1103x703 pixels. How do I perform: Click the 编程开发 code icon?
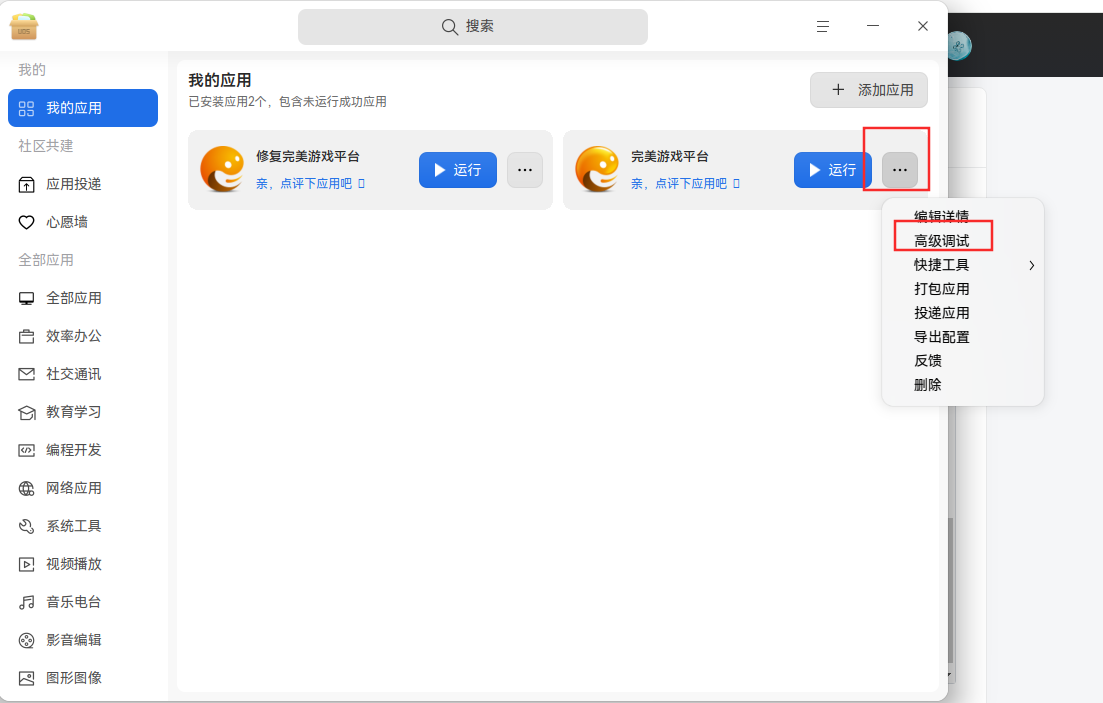tap(27, 450)
